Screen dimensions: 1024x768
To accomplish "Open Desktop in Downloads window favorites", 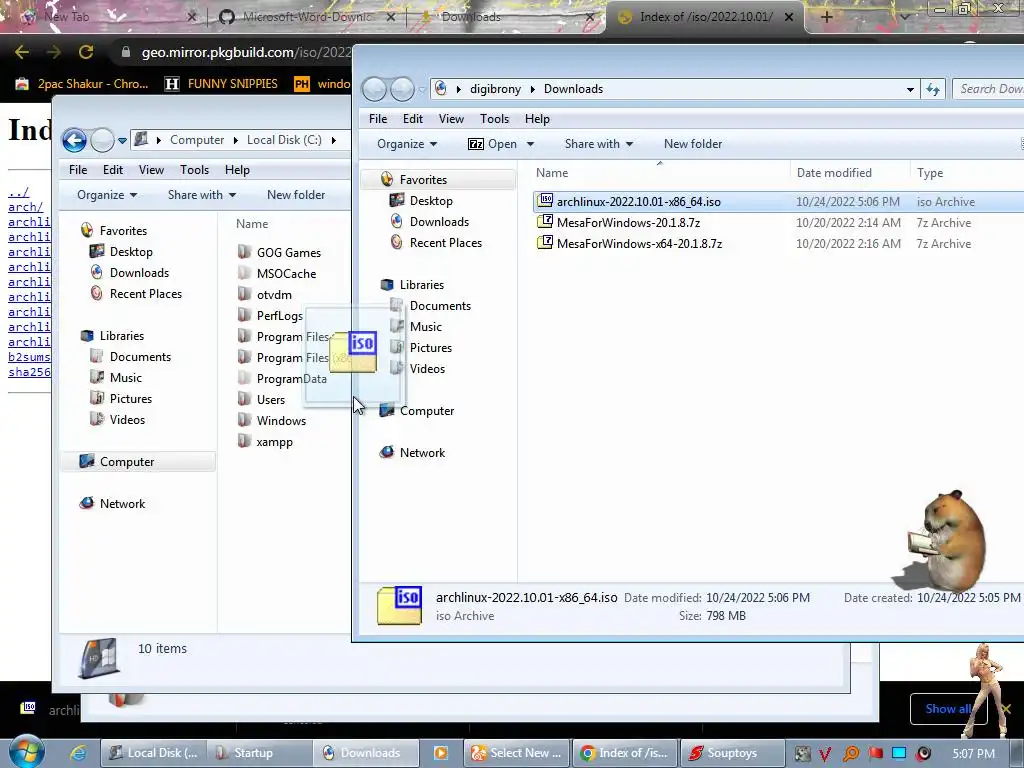I will [x=430, y=200].
